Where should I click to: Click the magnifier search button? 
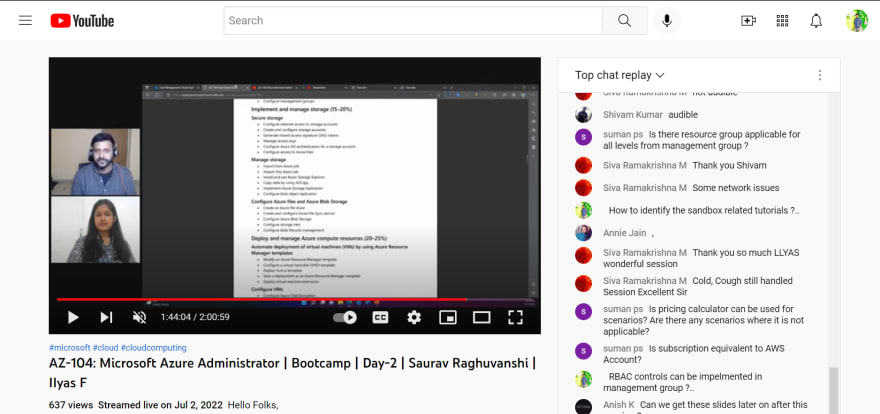point(625,21)
